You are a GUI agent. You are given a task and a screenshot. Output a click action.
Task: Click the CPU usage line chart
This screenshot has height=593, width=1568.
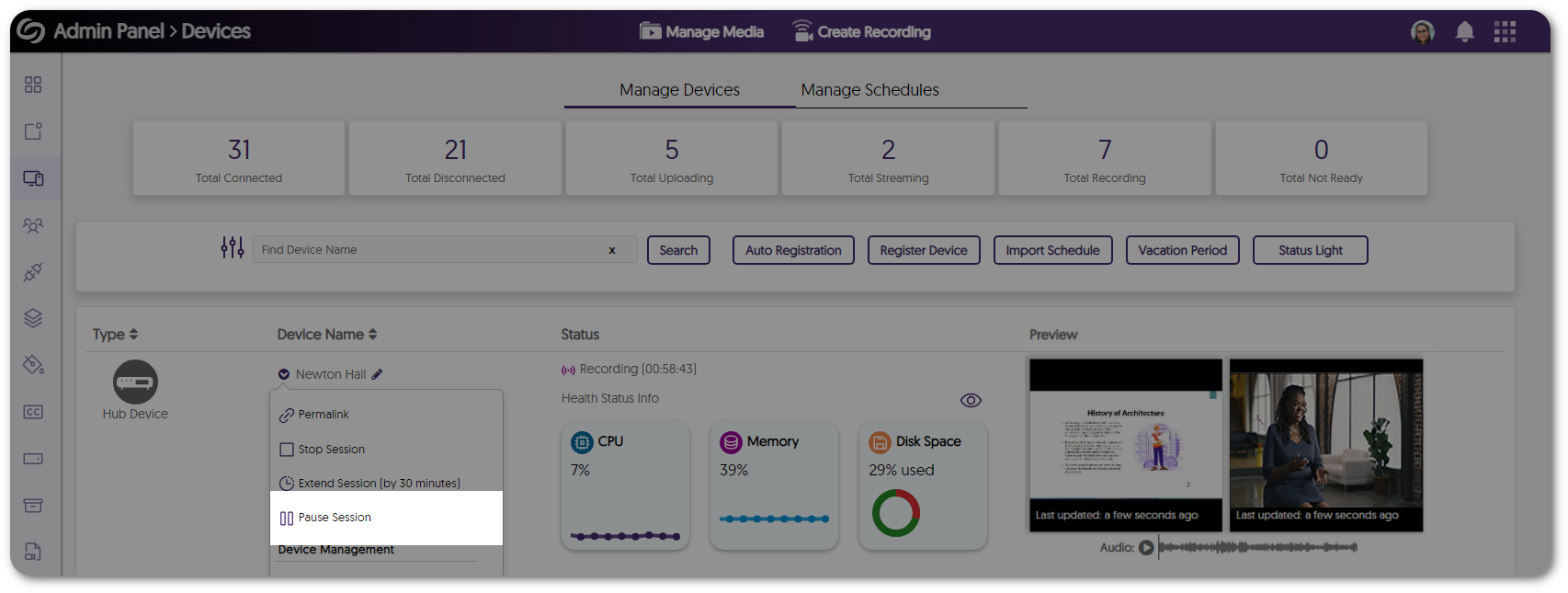[x=625, y=536]
